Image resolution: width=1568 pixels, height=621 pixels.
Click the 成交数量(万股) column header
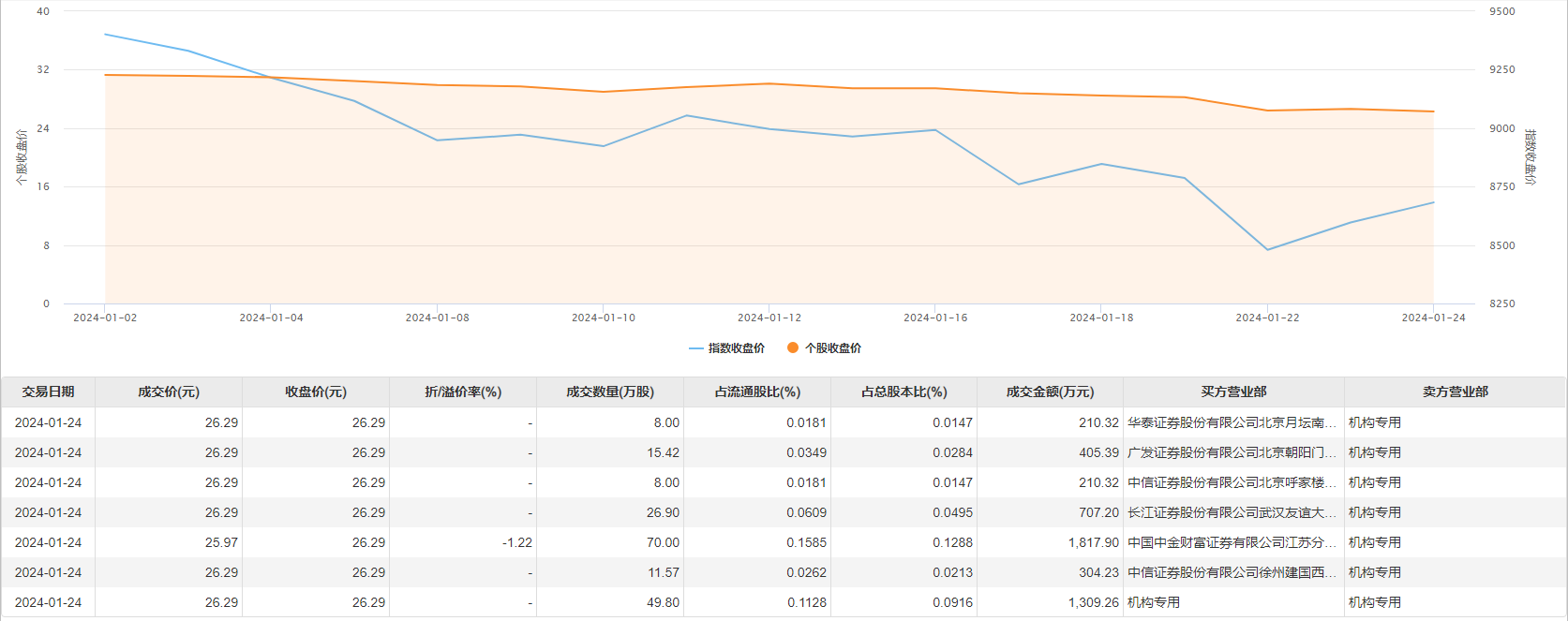610,392
